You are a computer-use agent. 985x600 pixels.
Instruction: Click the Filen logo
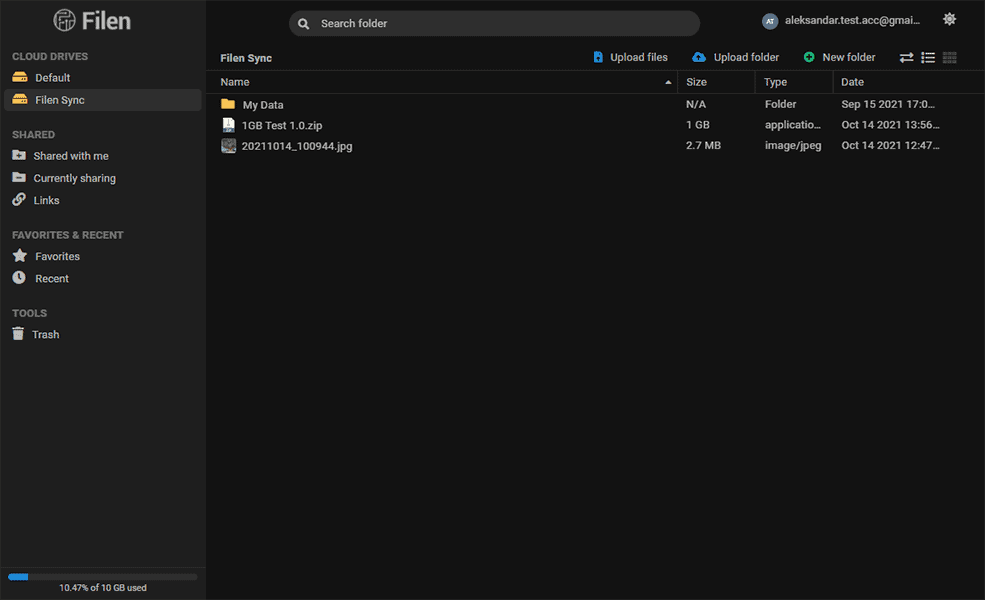click(x=92, y=21)
